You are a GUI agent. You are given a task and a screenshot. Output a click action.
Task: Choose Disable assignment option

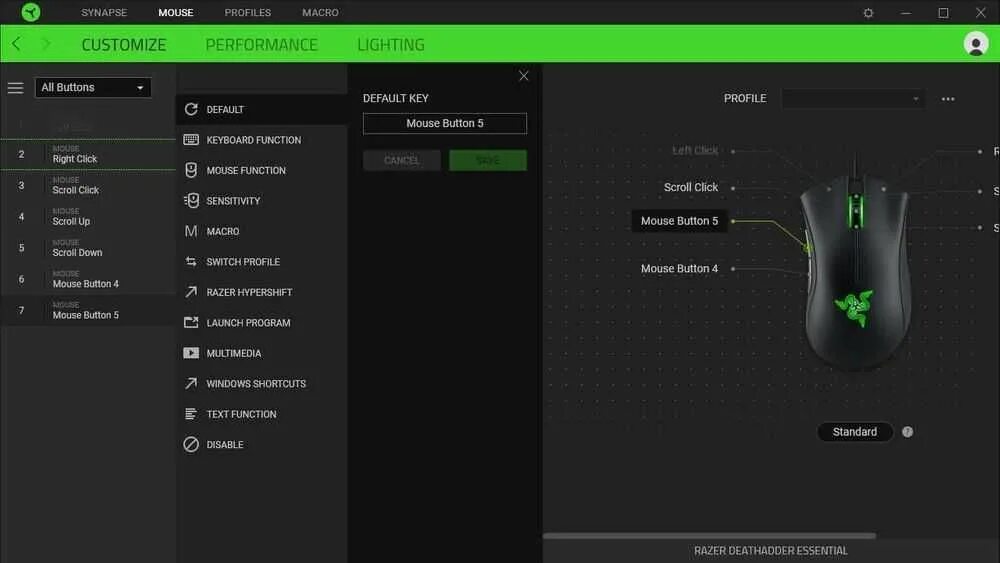[x=261, y=444]
